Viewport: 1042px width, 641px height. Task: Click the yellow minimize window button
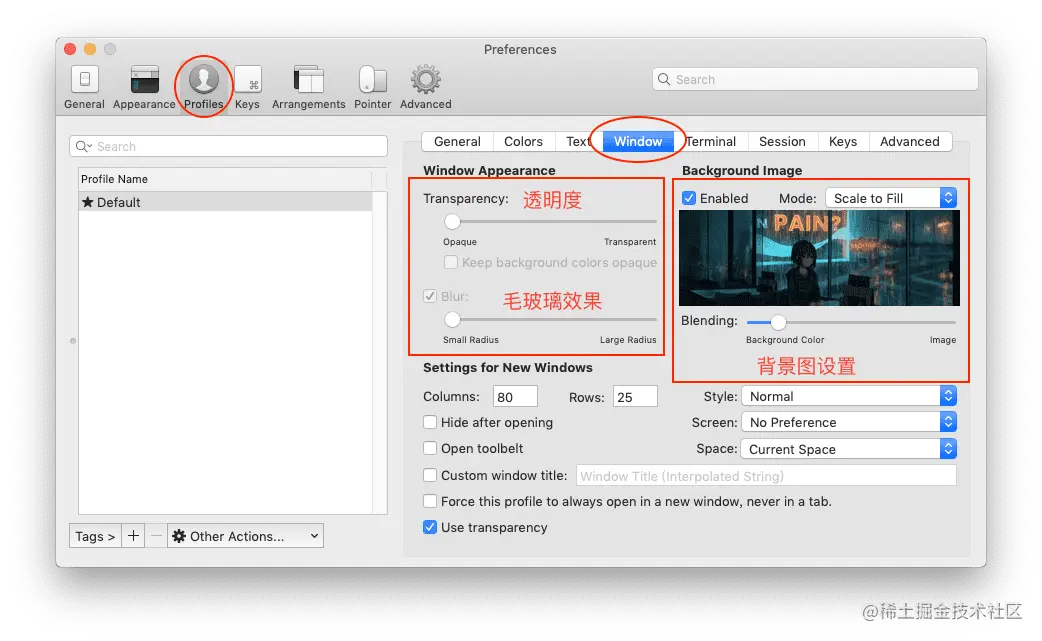click(90, 49)
